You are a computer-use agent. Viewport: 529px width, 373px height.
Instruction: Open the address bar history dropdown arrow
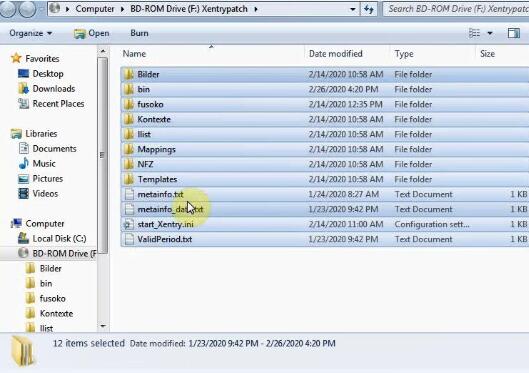pyautogui.click(x=353, y=9)
